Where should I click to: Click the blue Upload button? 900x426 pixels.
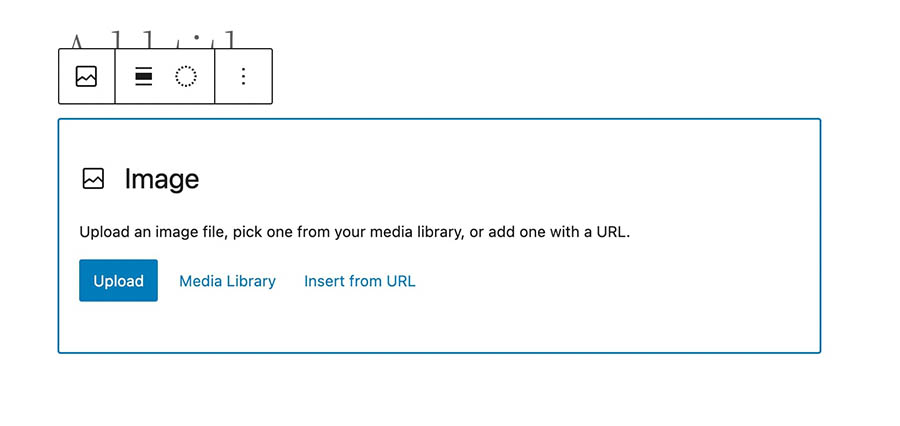118,281
